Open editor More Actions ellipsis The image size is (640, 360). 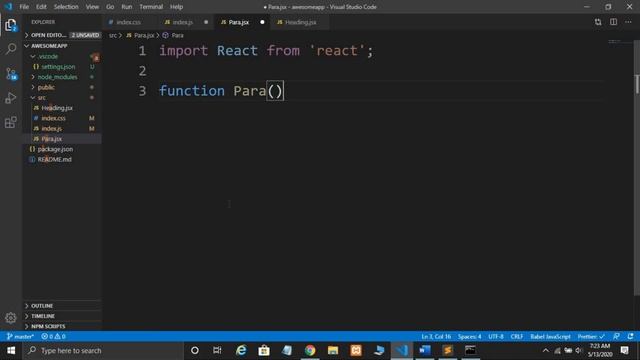click(x=628, y=22)
